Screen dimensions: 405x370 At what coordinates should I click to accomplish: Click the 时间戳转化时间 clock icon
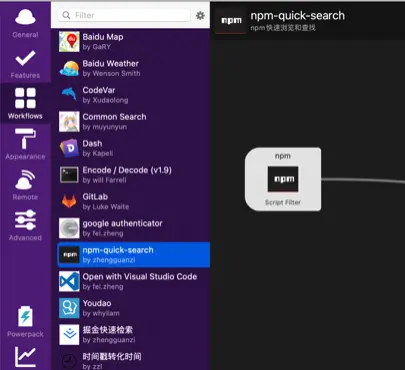69,361
